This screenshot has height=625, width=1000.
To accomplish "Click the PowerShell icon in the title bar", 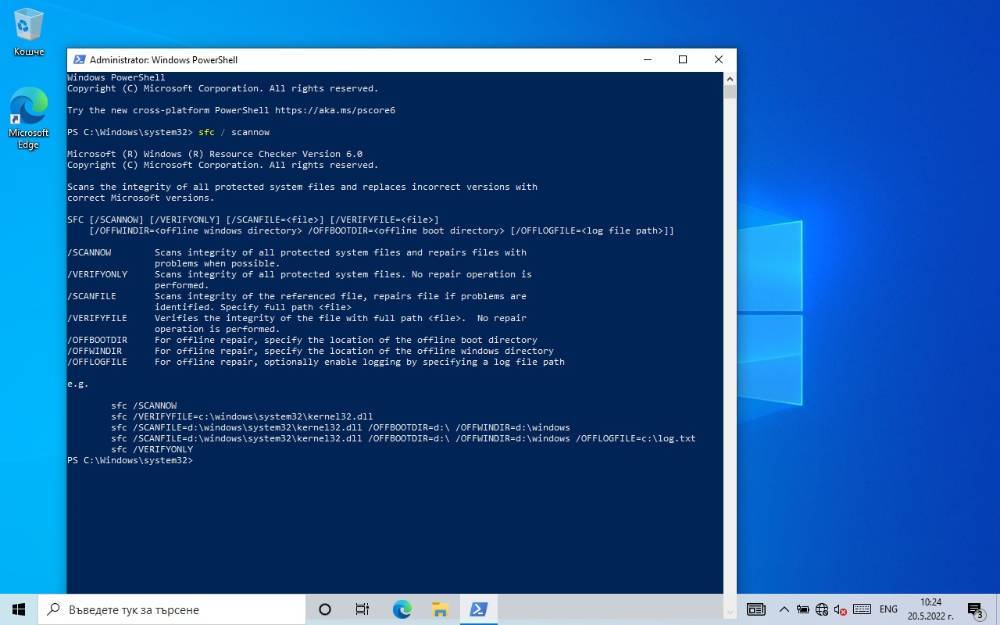I will [x=79, y=59].
